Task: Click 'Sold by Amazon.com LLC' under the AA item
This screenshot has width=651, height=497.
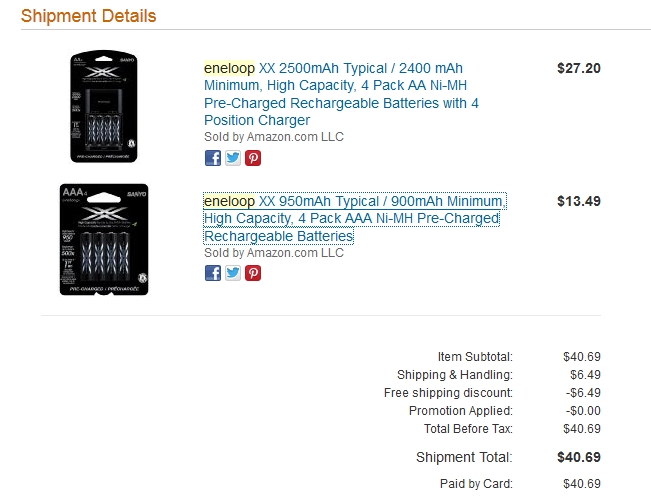Action: (x=273, y=137)
